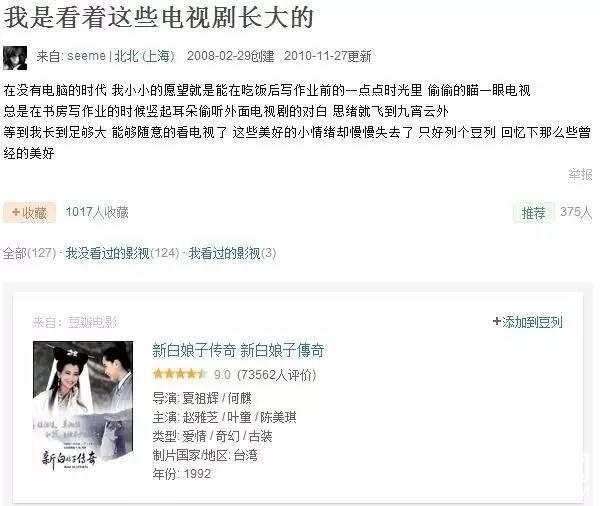
Task: View the 375人 recommenders count
Action: 576,212
